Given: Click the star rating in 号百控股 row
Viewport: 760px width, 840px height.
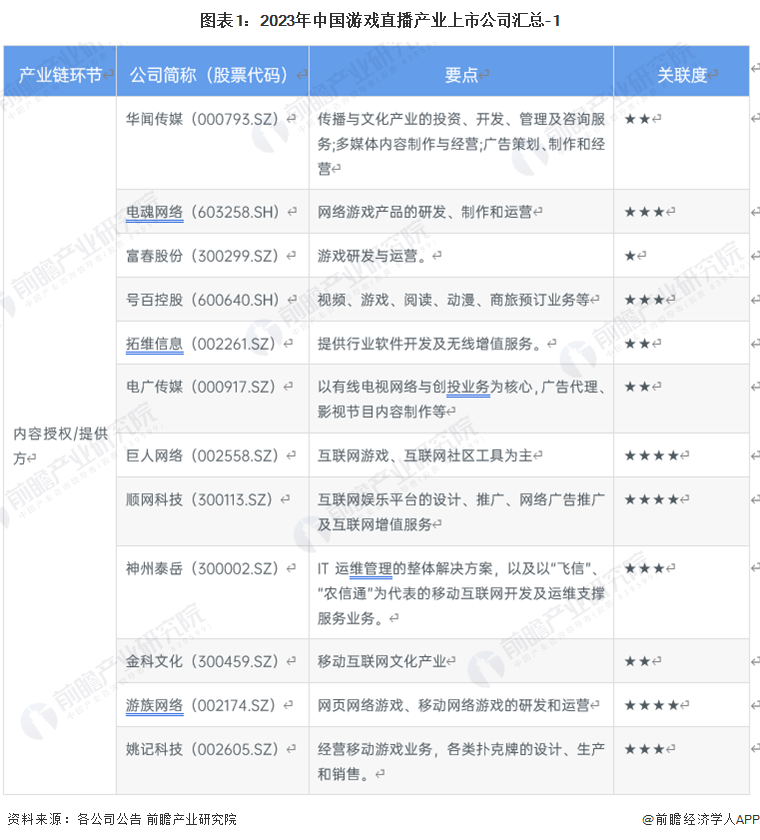Looking at the screenshot, I should [644, 299].
